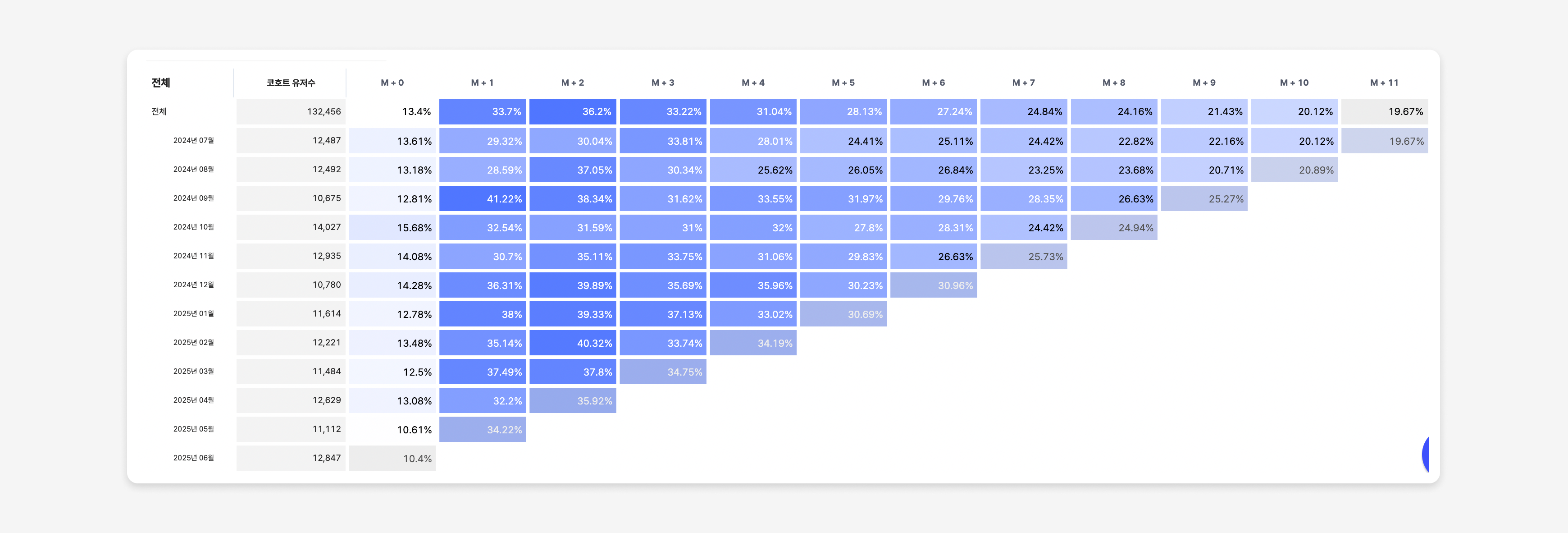Click the M + 0 column header

click(x=392, y=83)
